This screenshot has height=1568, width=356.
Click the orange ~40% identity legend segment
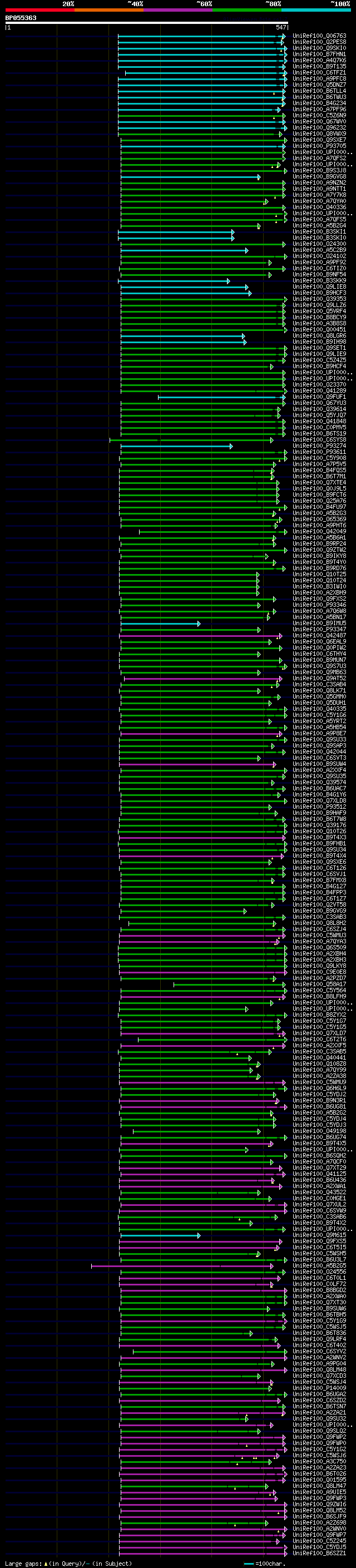(108, 10)
